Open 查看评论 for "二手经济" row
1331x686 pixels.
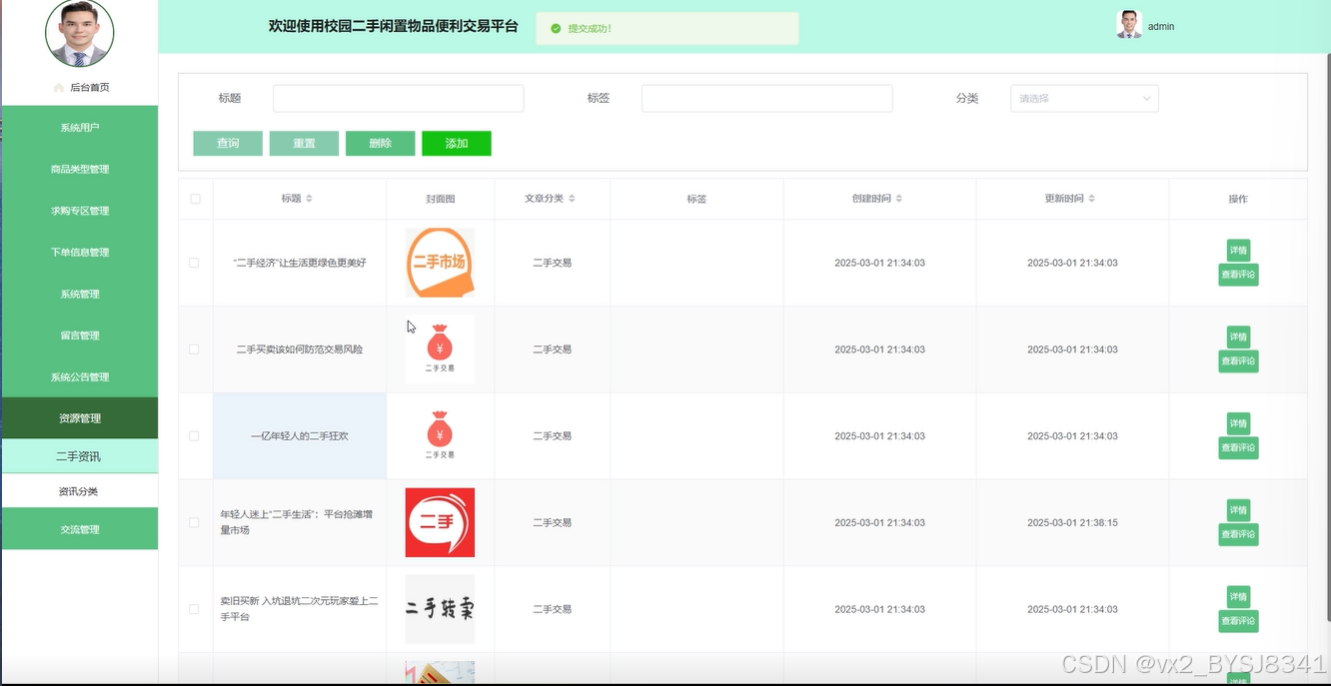1238,275
